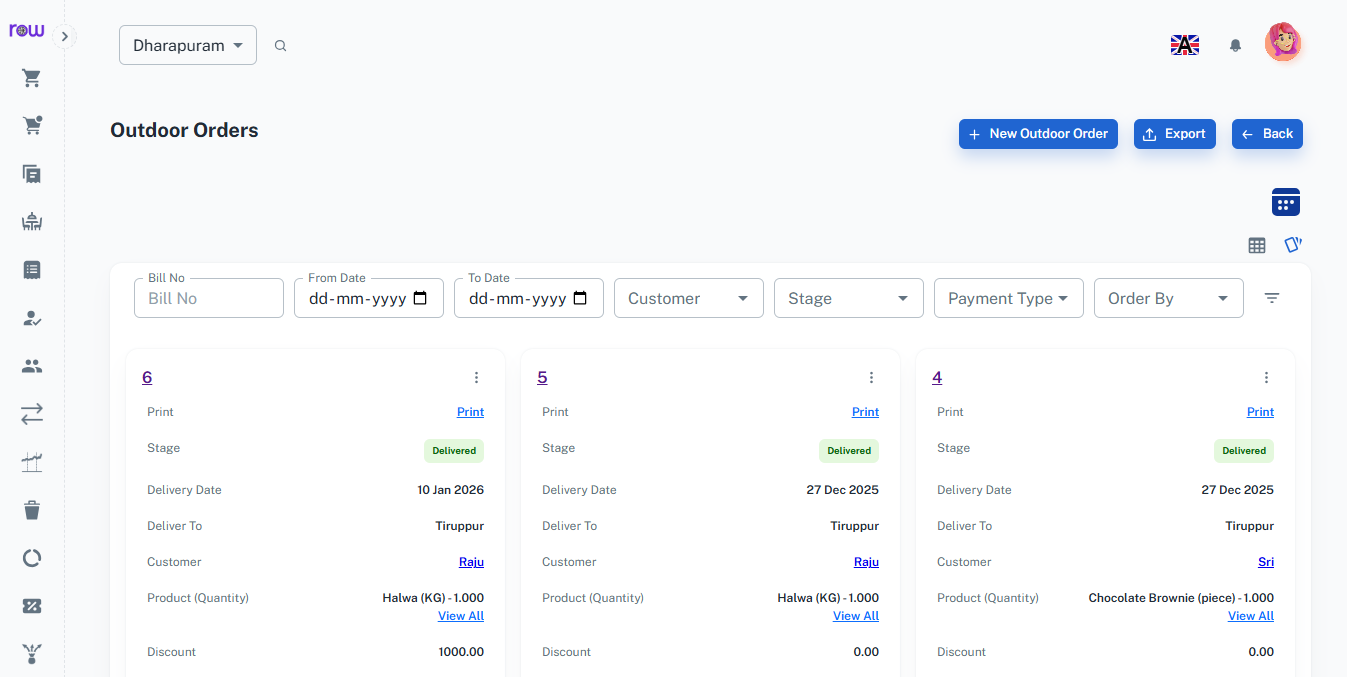This screenshot has height=677, width=1347.
Task: Click inside the Bill No input field
Action: pyautogui.click(x=208, y=297)
